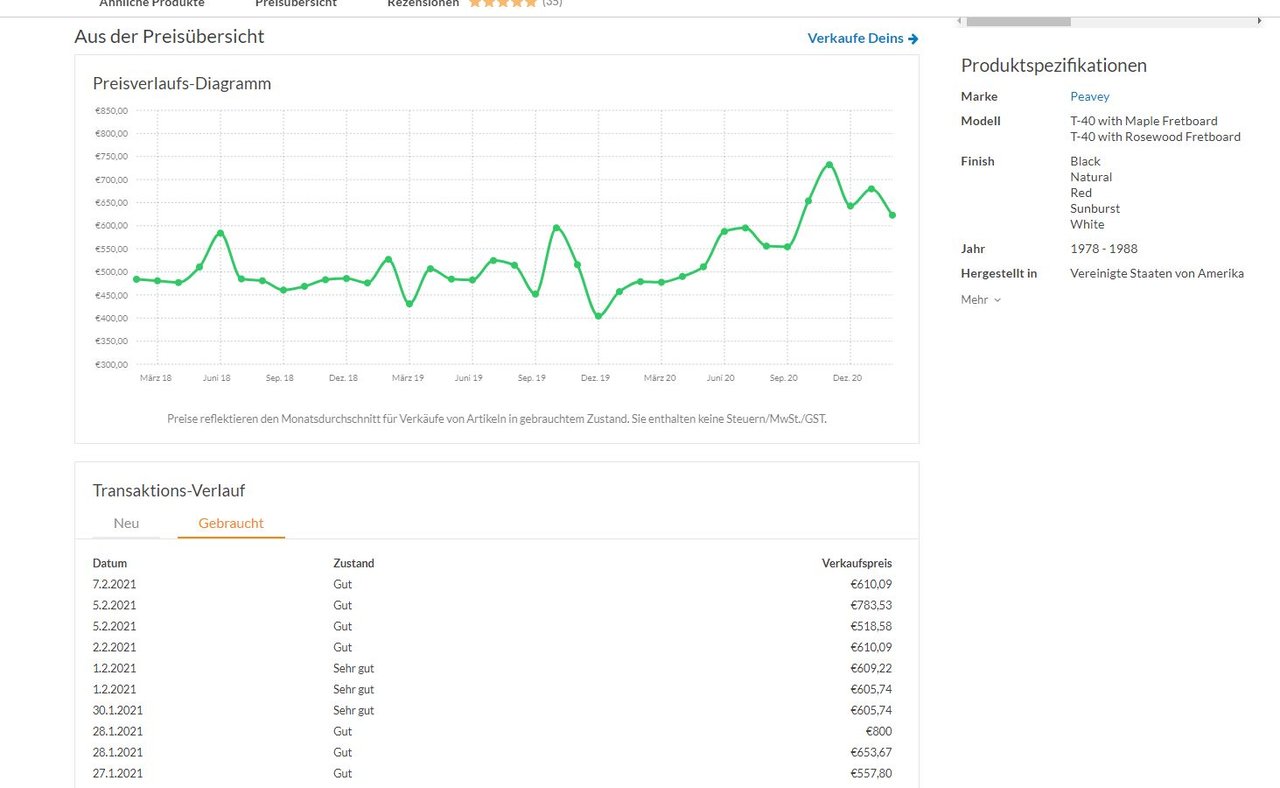1280x788 pixels.
Task: Switch to the Neu transactions tab
Action: (126, 523)
